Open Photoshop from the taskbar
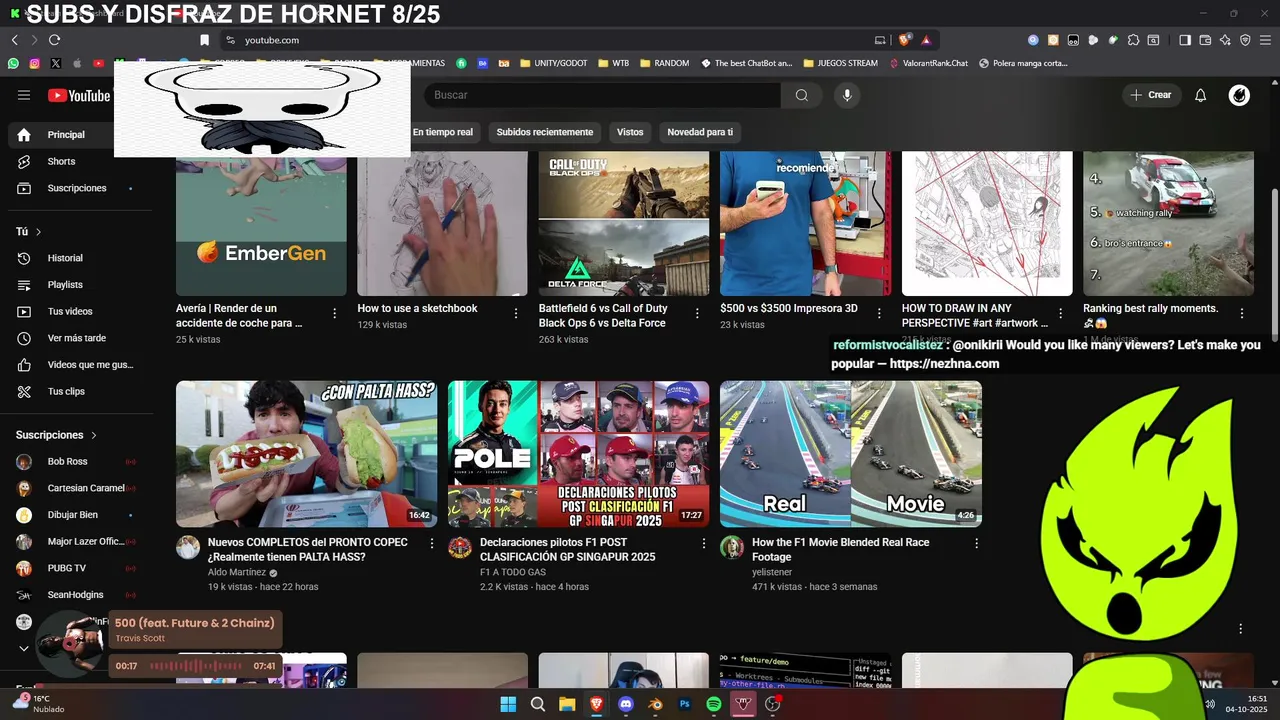1280x720 pixels. [685, 704]
